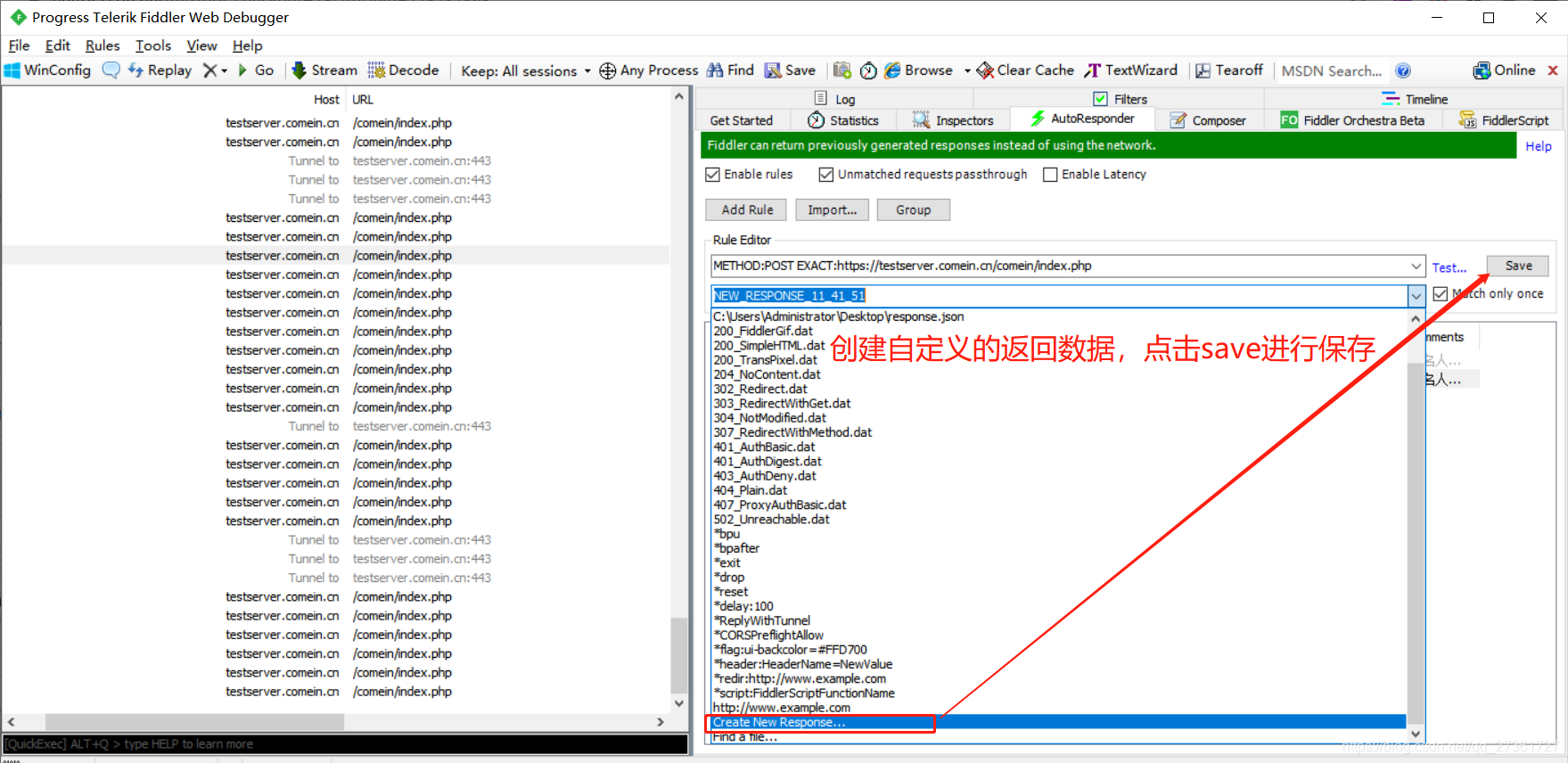Viewport: 1568px width, 763px height.
Task: Toggle the Decode button
Action: tap(404, 70)
